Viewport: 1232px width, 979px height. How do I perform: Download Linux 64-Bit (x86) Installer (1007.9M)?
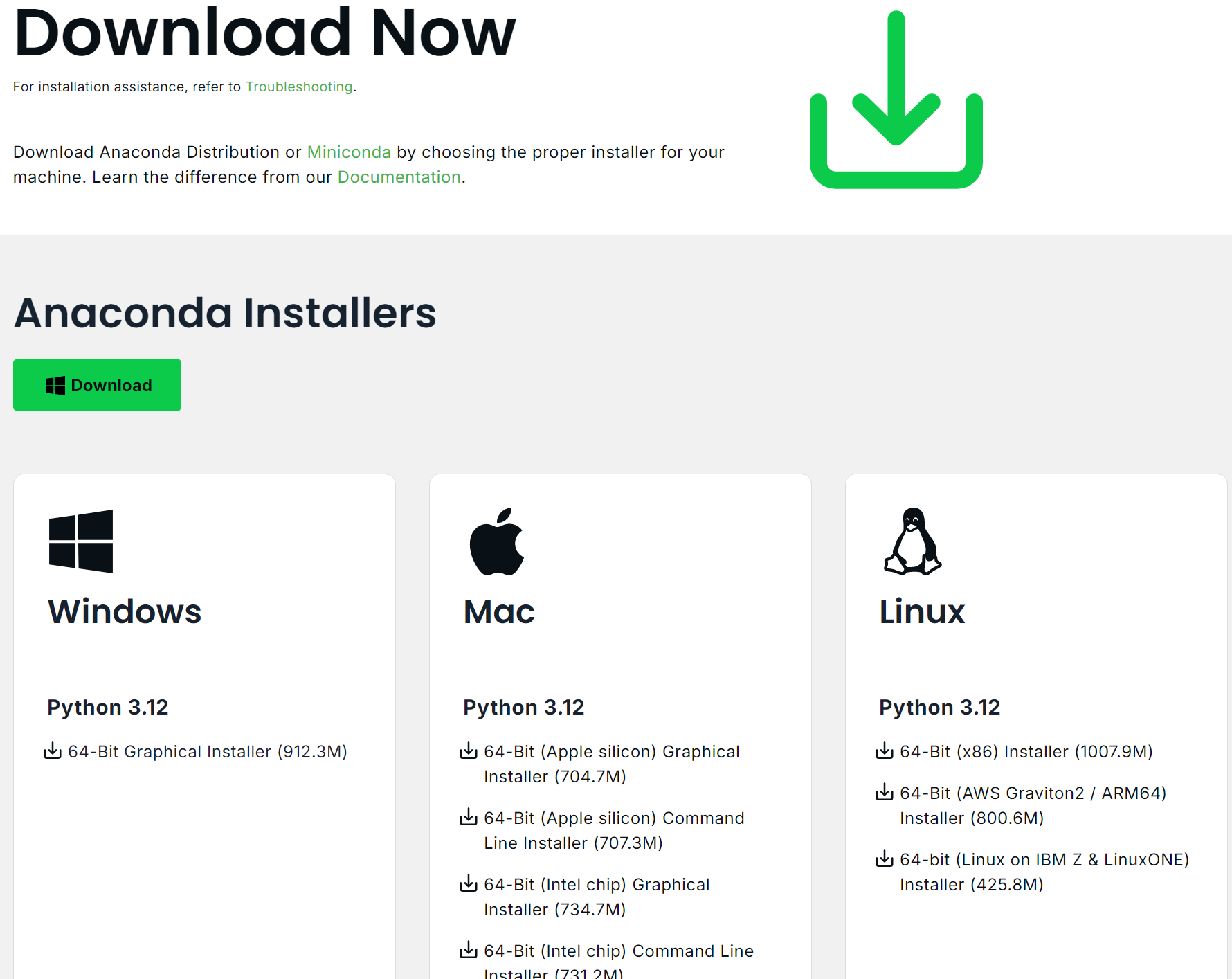point(1026,752)
